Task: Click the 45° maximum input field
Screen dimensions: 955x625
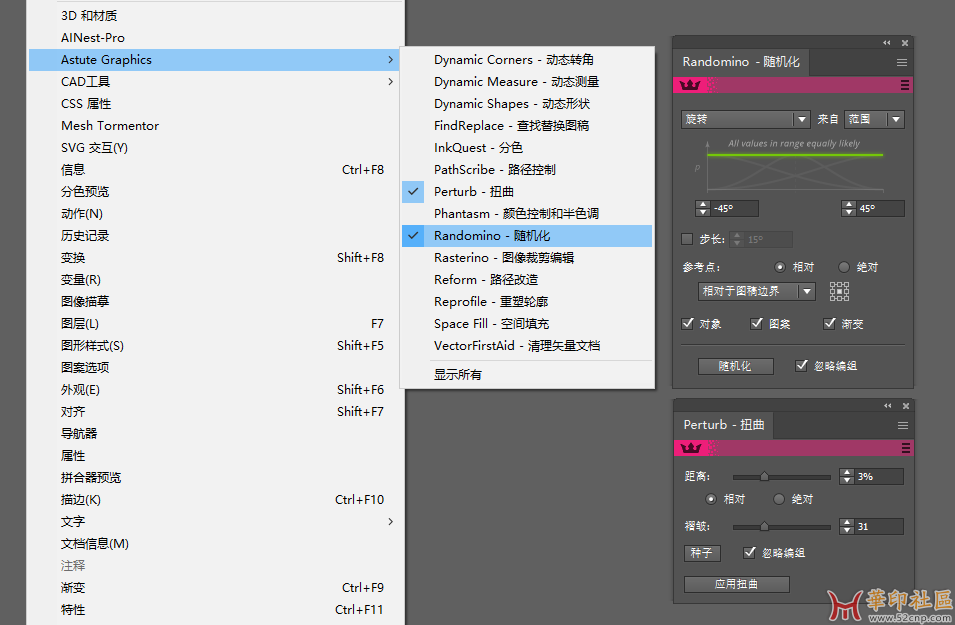Action: [881, 208]
